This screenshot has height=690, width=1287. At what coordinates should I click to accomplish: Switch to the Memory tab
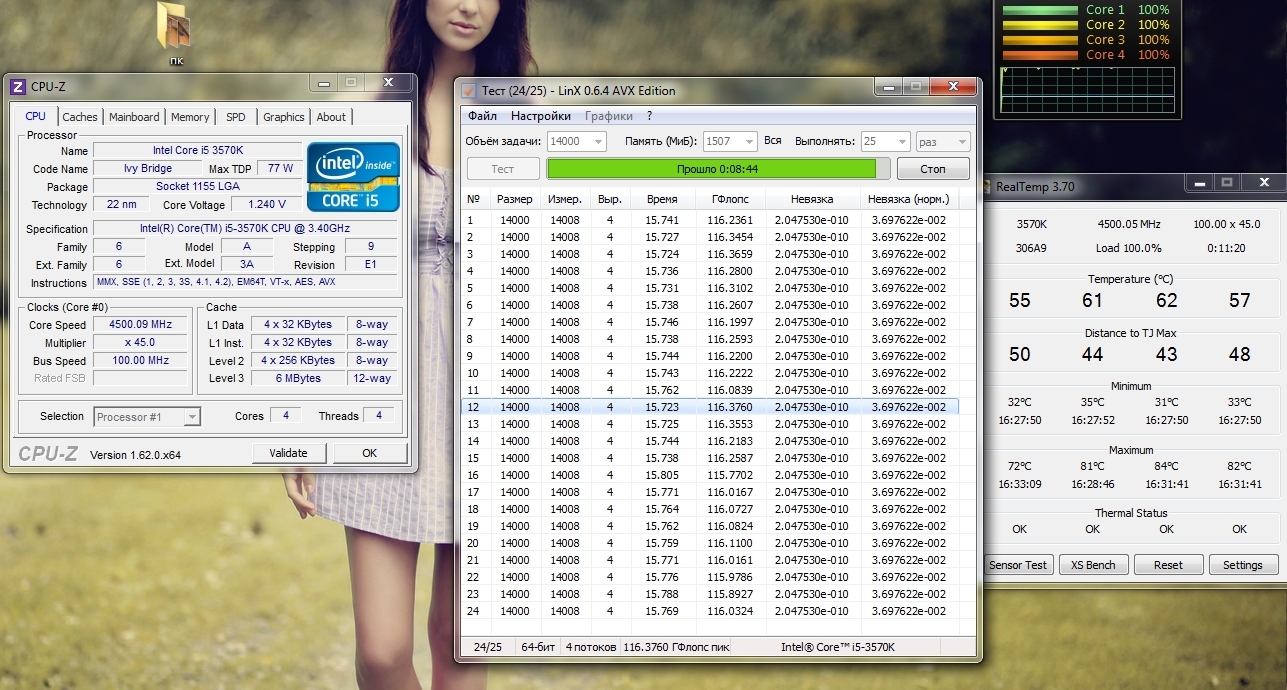(x=190, y=117)
